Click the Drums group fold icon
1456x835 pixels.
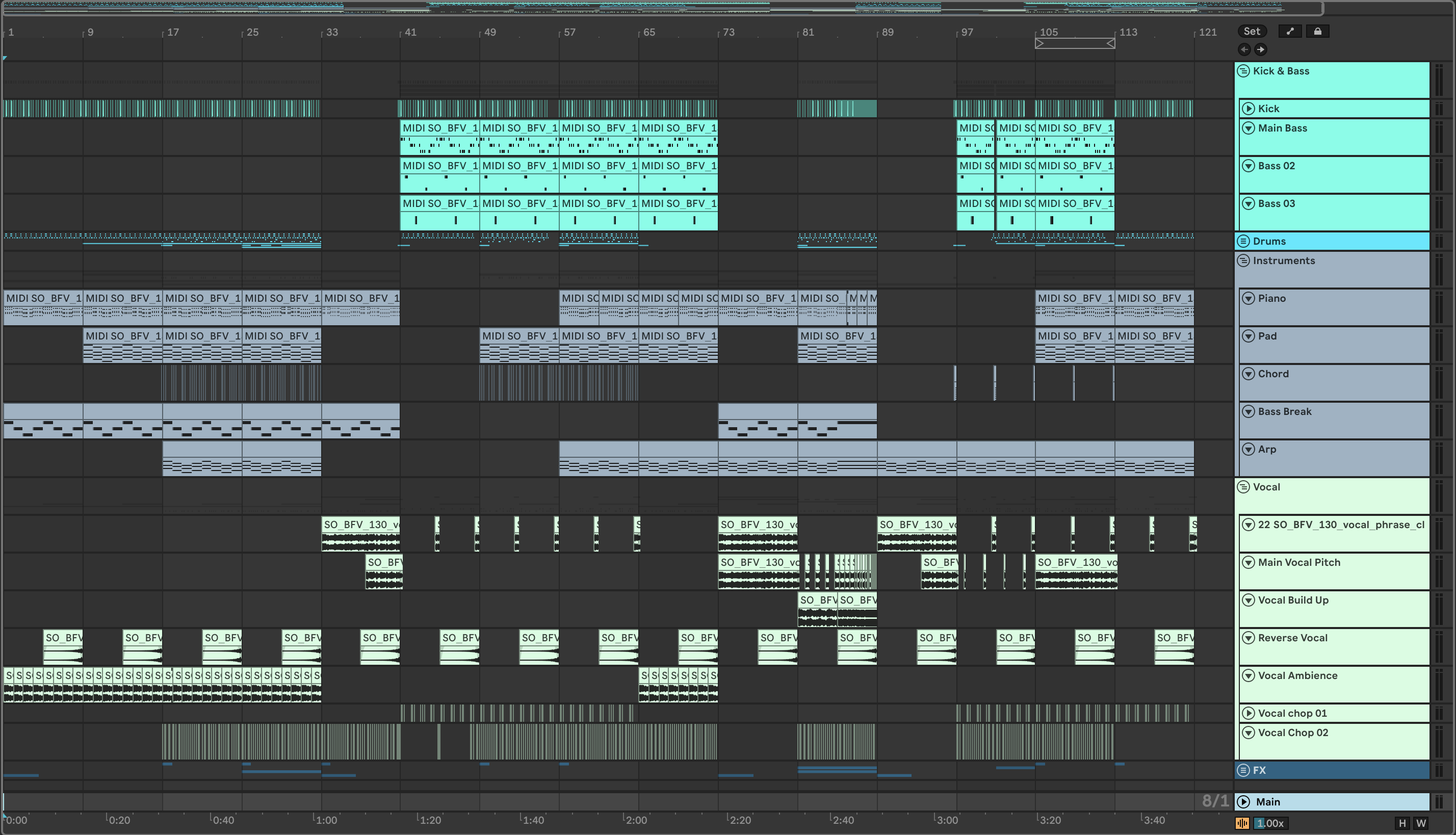1243,242
